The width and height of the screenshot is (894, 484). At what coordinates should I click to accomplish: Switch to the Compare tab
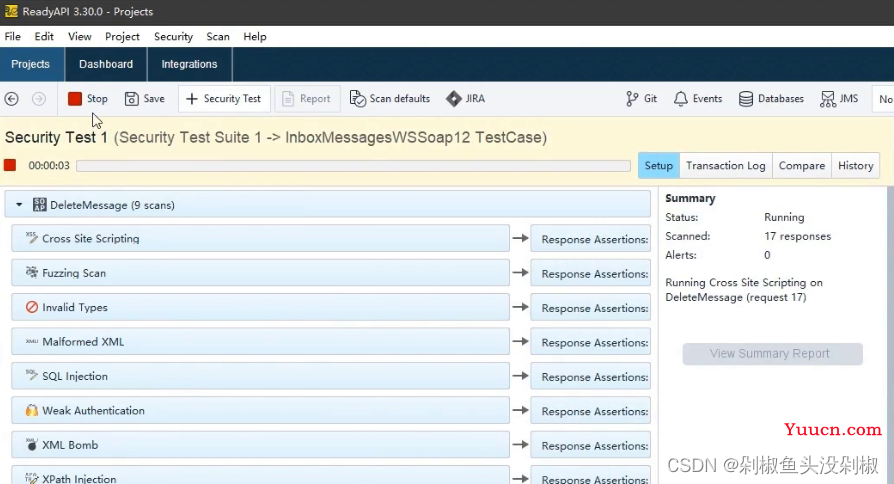802,165
